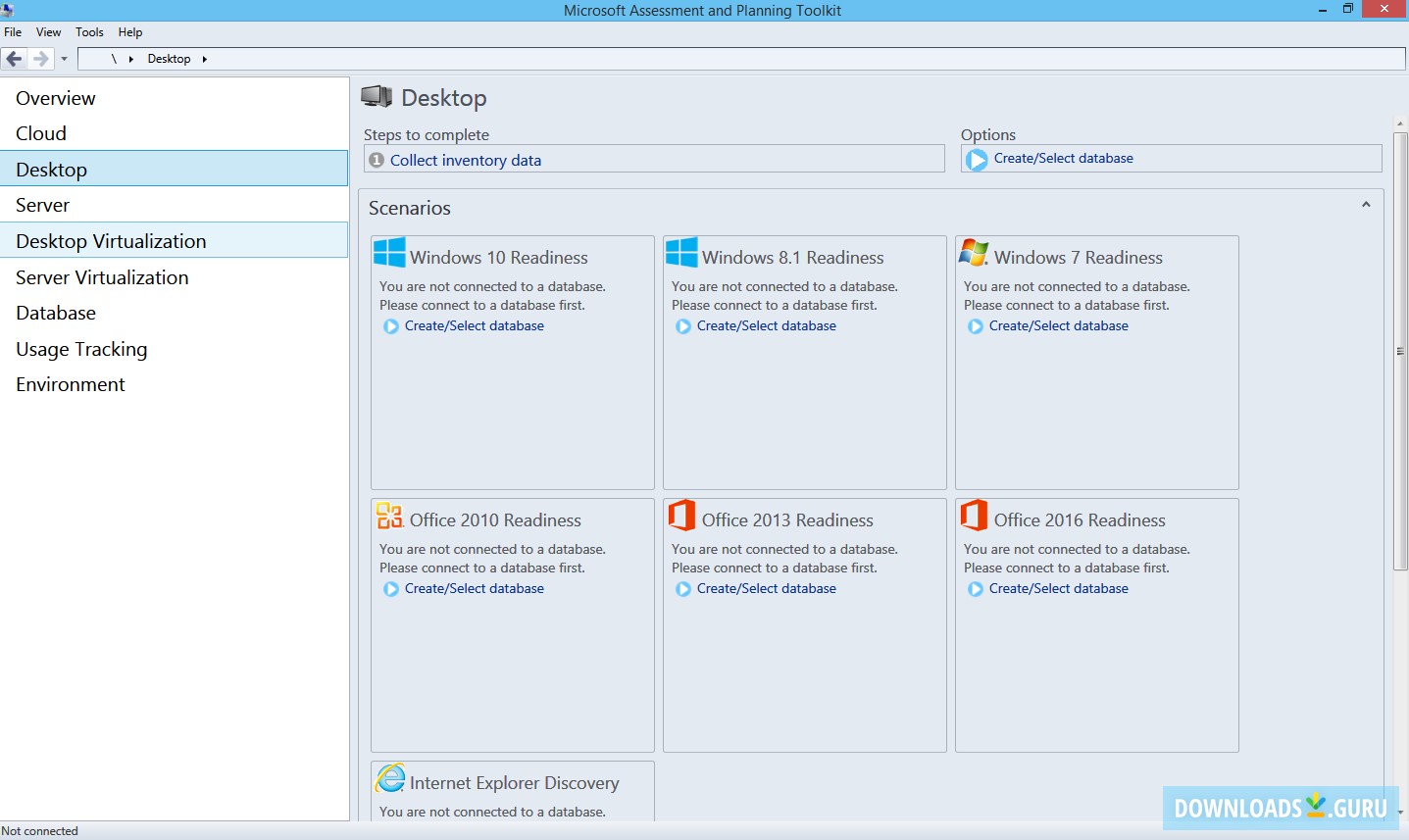1409x840 pixels.
Task: Go to Overview in the sidebar
Action: [175, 98]
